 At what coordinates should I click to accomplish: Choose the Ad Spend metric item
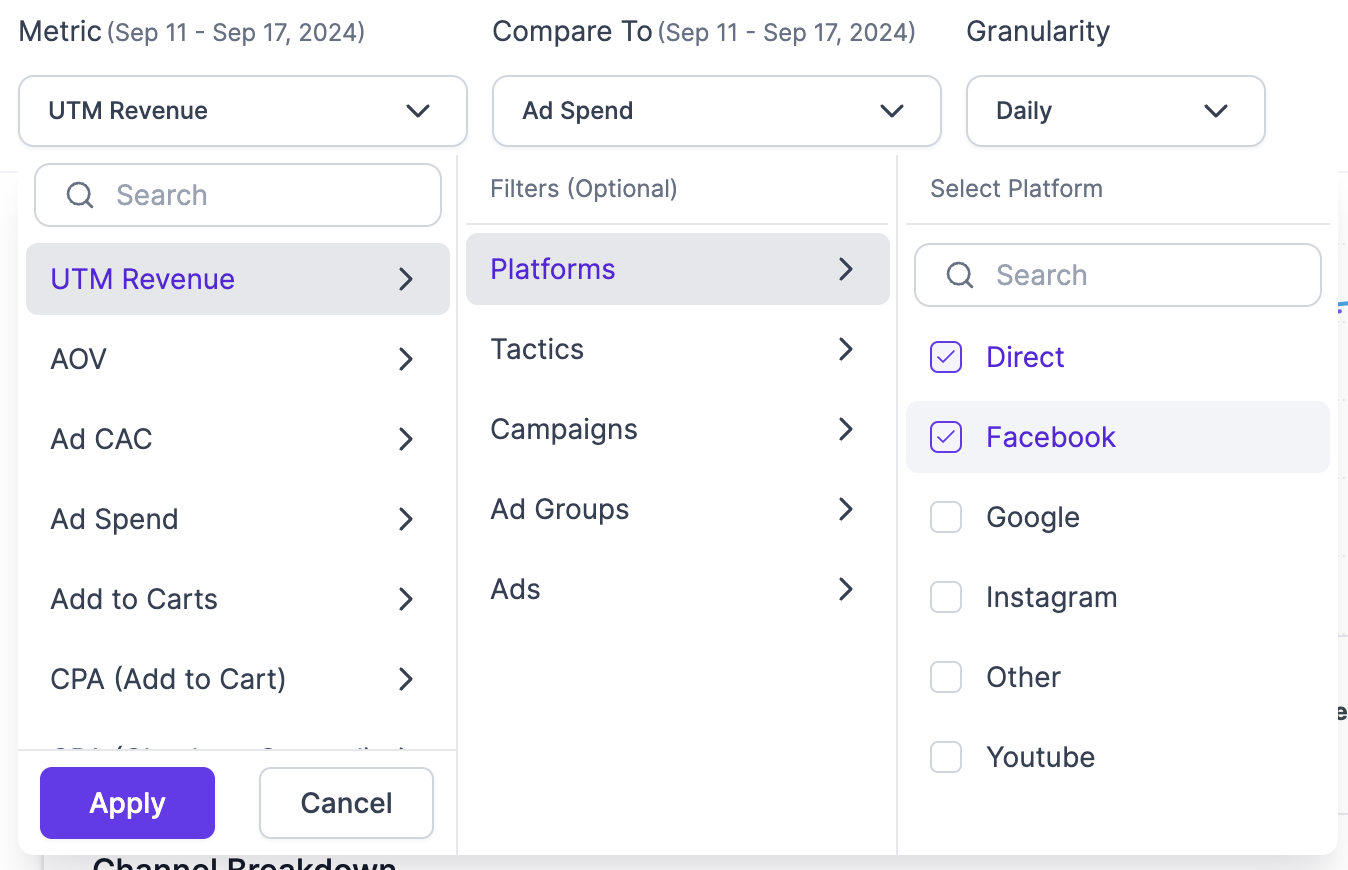(115, 519)
